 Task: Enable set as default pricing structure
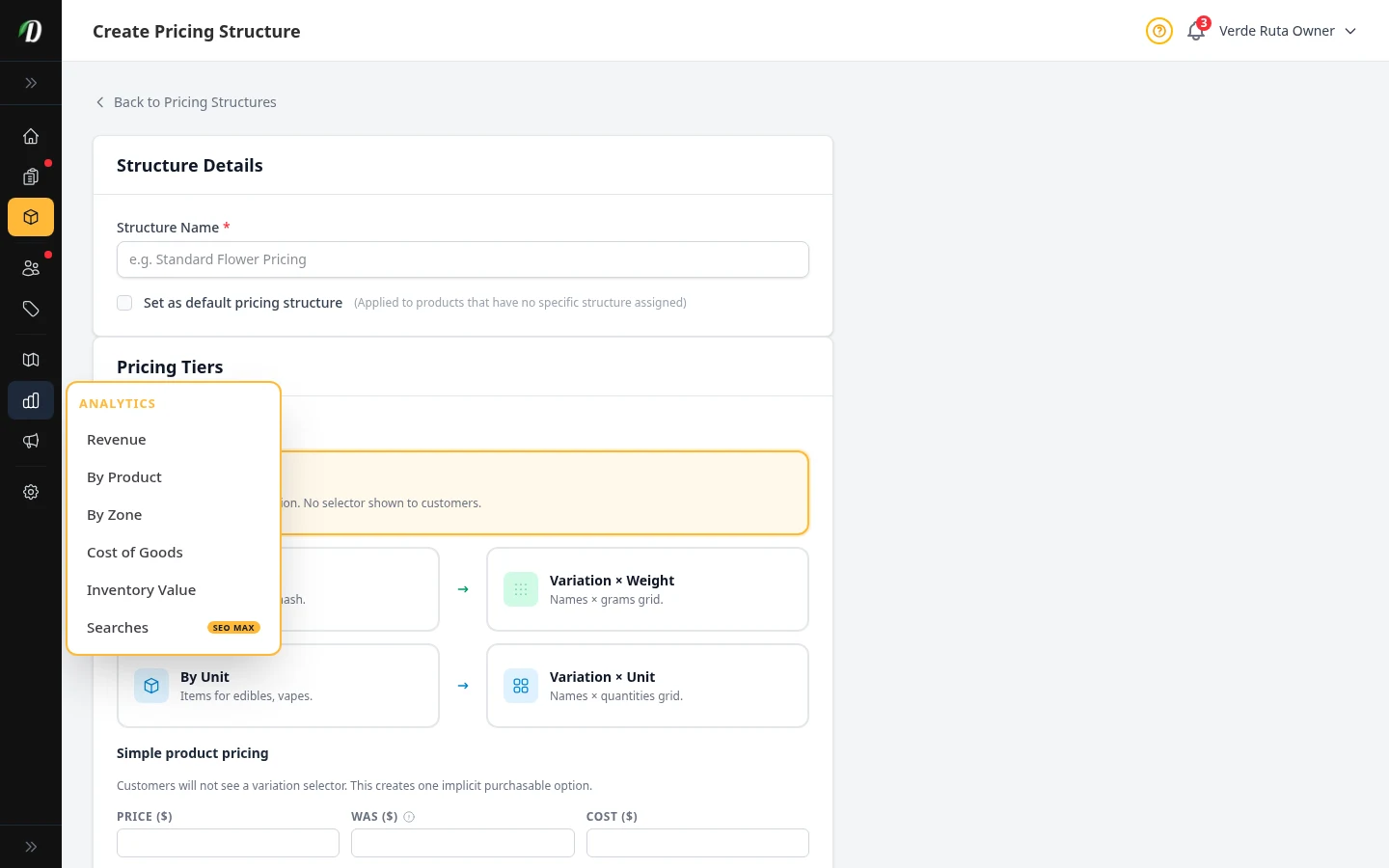pos(124,302)
